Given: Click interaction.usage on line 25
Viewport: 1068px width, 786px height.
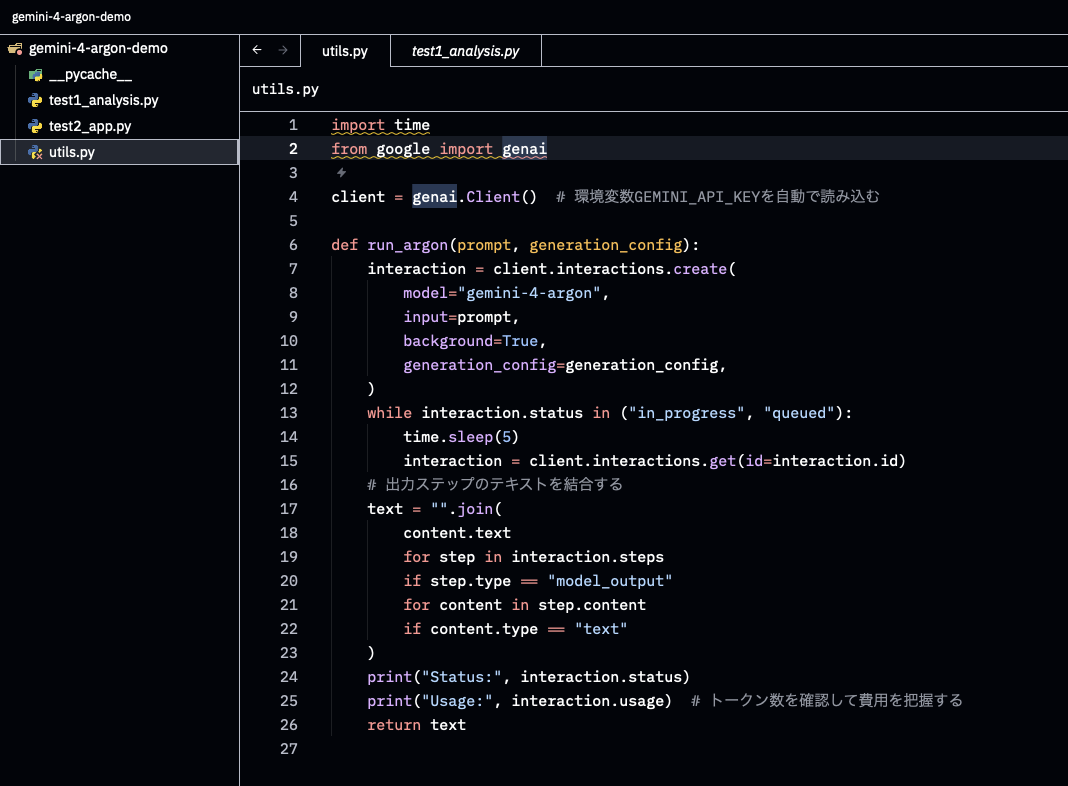Looking at the screenshot, I should [x=588, y=701].
